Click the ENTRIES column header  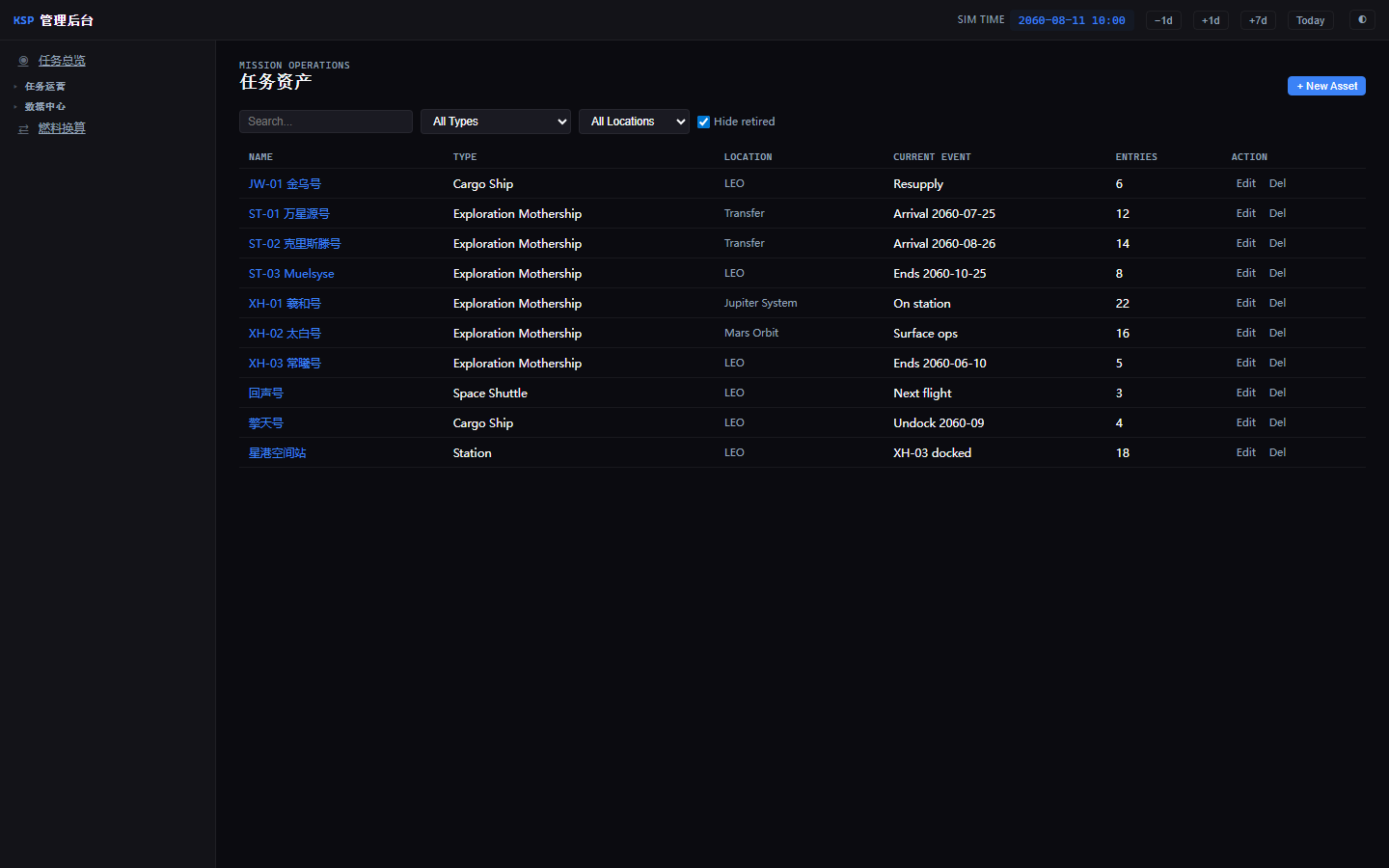click(x=1136, y=157)
